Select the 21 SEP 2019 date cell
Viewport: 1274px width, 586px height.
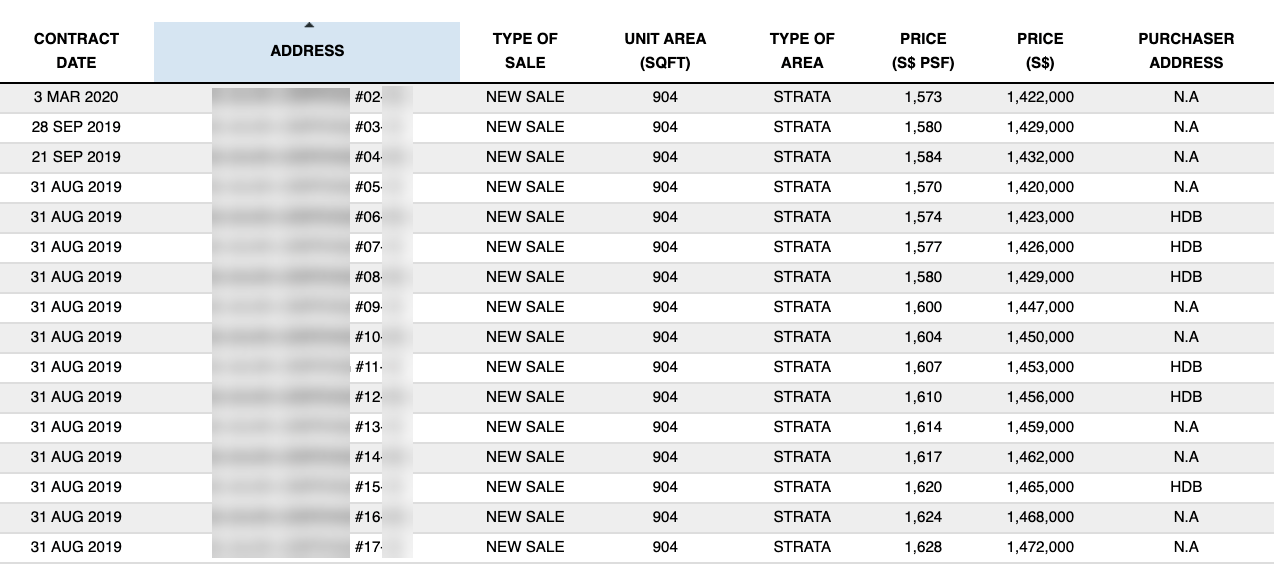76,157
